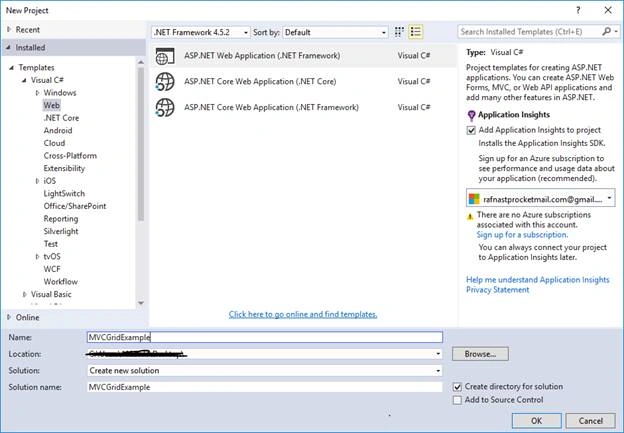Select the Web template category
Viewport: 624px width, 433px height.
click(x=52, y=105)
